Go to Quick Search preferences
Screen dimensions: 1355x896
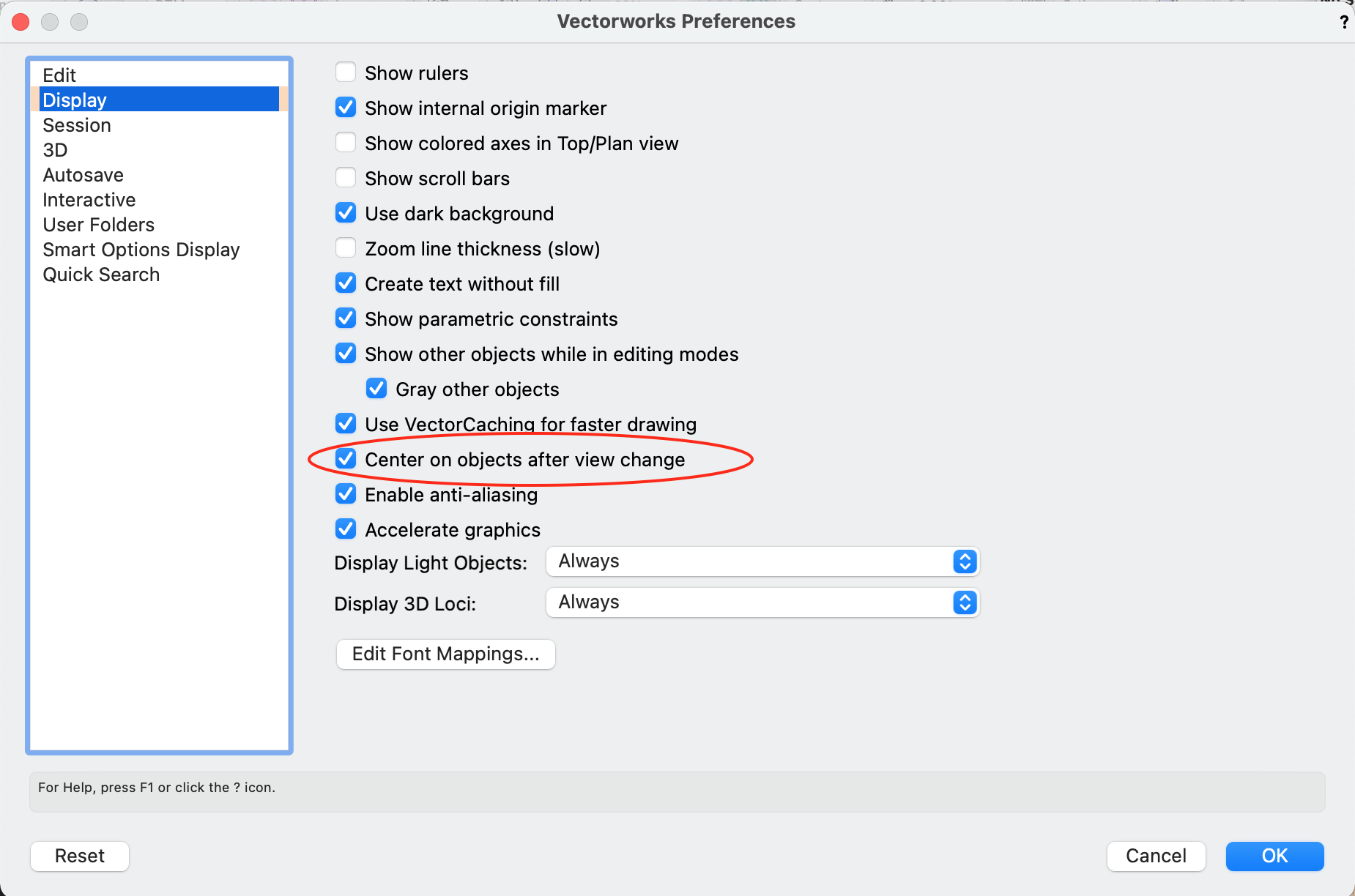click(101, 275)
